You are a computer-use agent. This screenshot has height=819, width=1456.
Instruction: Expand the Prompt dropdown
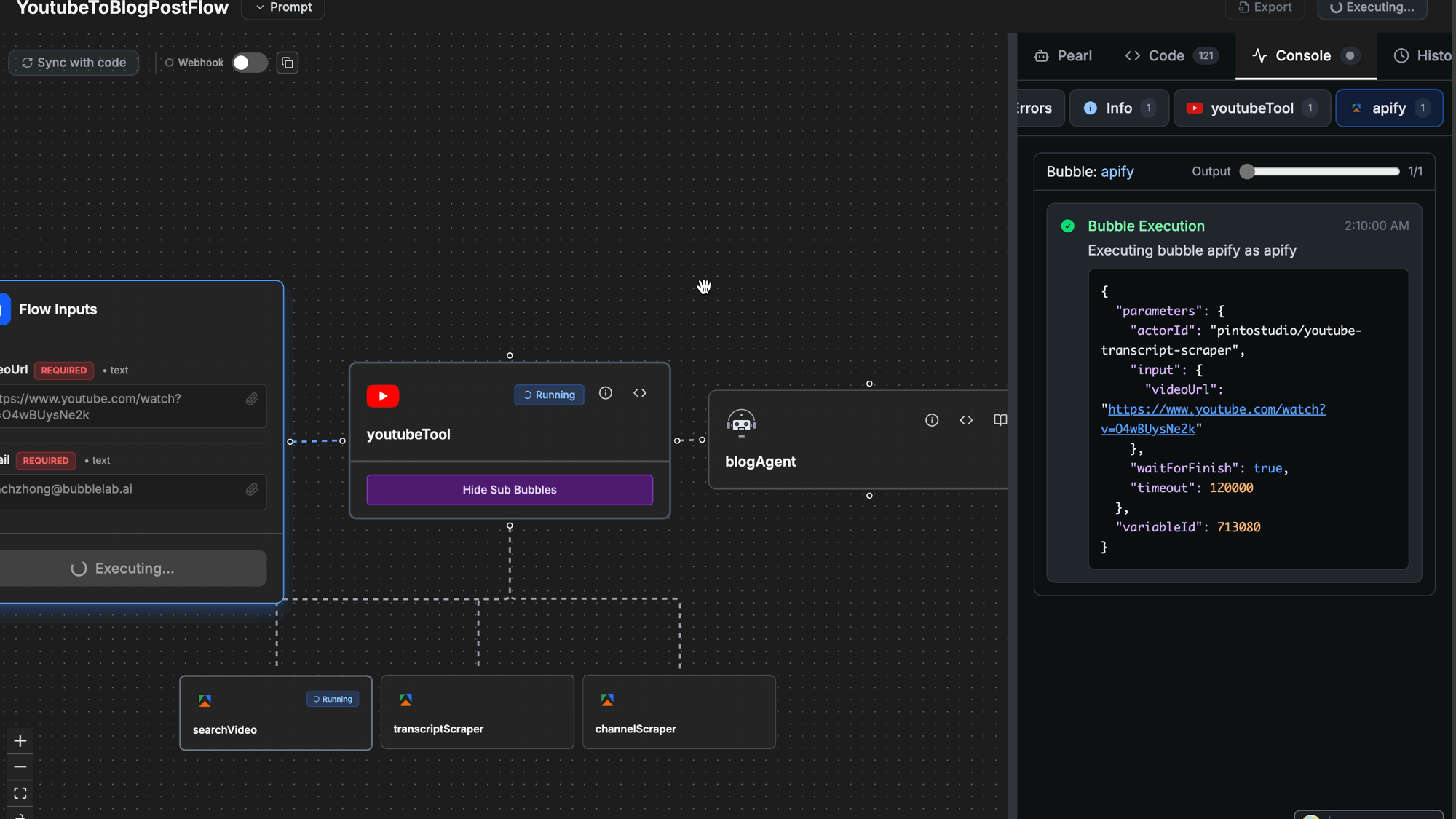(283, 8)
